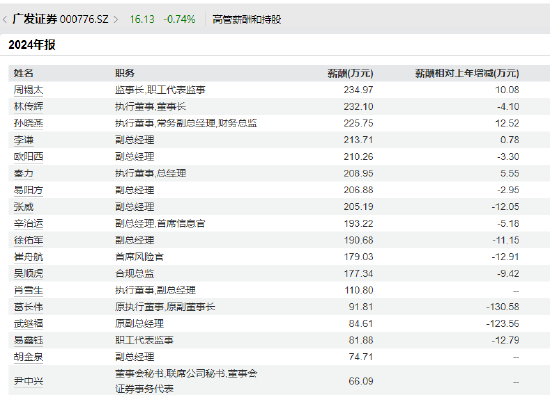The width and height of the screenshot is (550, 395).
Task: Select stock price 16.13
Action: pos(142,19)
